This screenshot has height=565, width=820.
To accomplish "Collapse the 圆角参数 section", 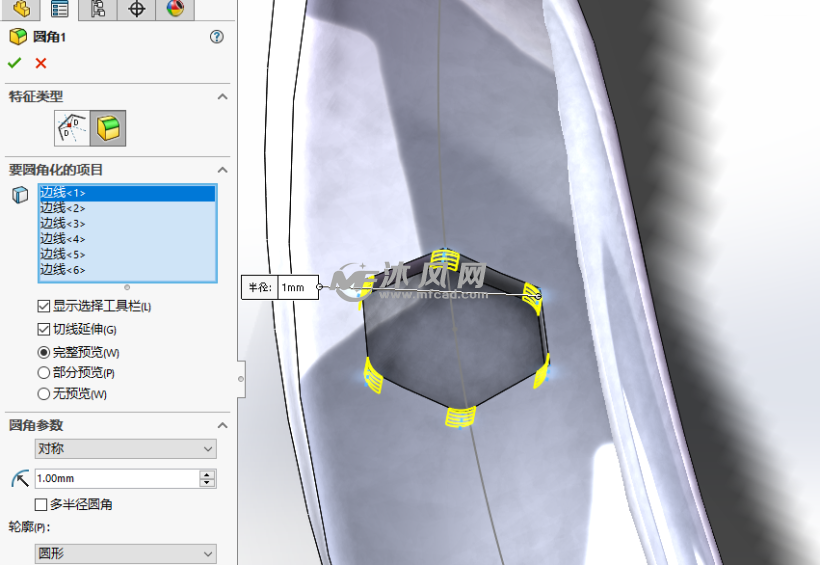I will coord(222,425).
